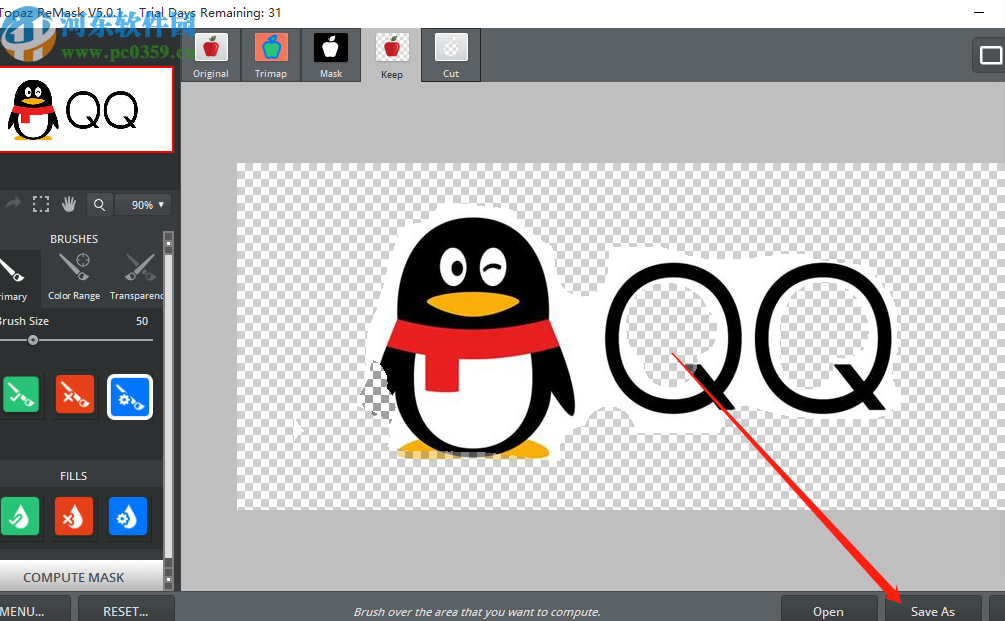Select the green keep brush
This screenshot has width=1005, height=621.
click(21, 395)
